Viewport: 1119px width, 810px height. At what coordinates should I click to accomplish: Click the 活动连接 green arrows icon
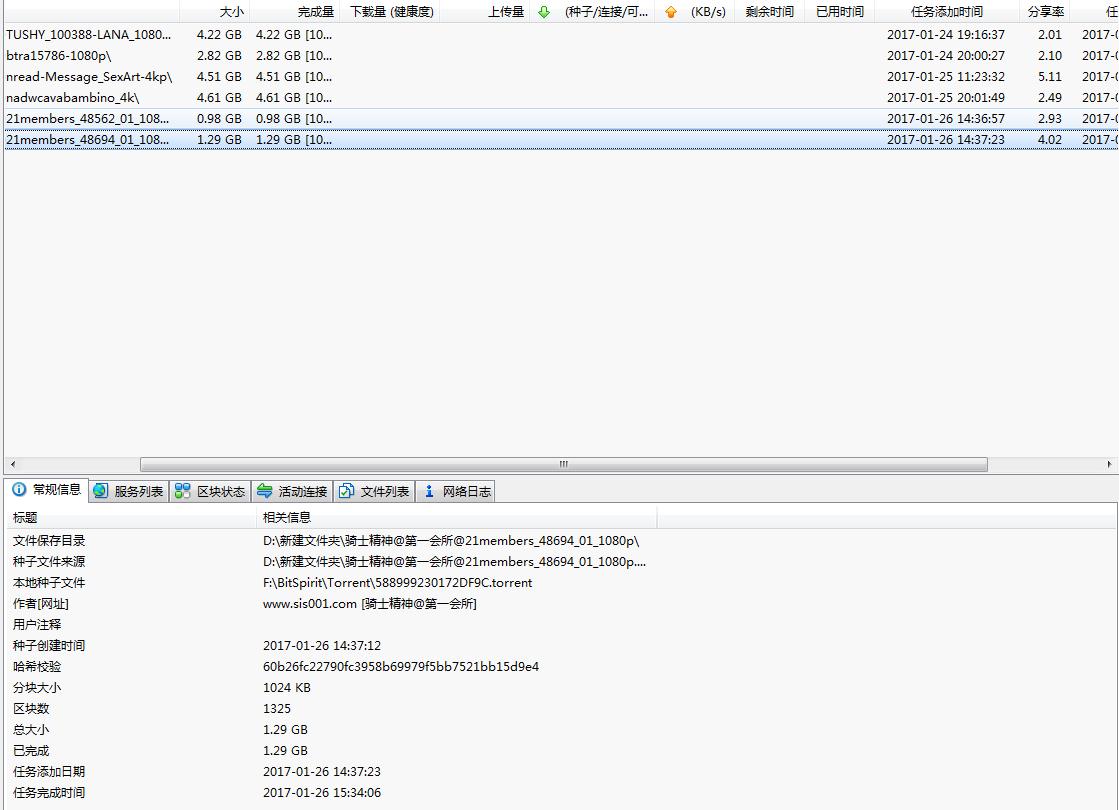tap(264, 491)
